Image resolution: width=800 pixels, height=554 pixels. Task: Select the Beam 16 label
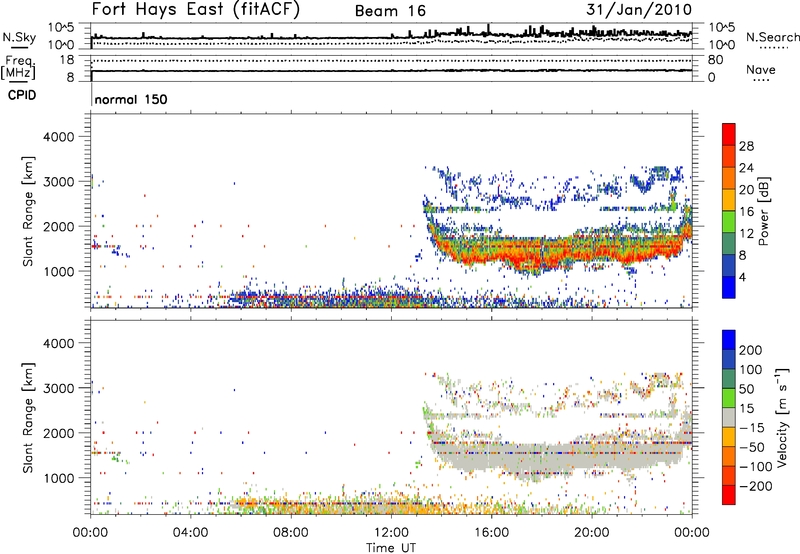pos(390,11)
